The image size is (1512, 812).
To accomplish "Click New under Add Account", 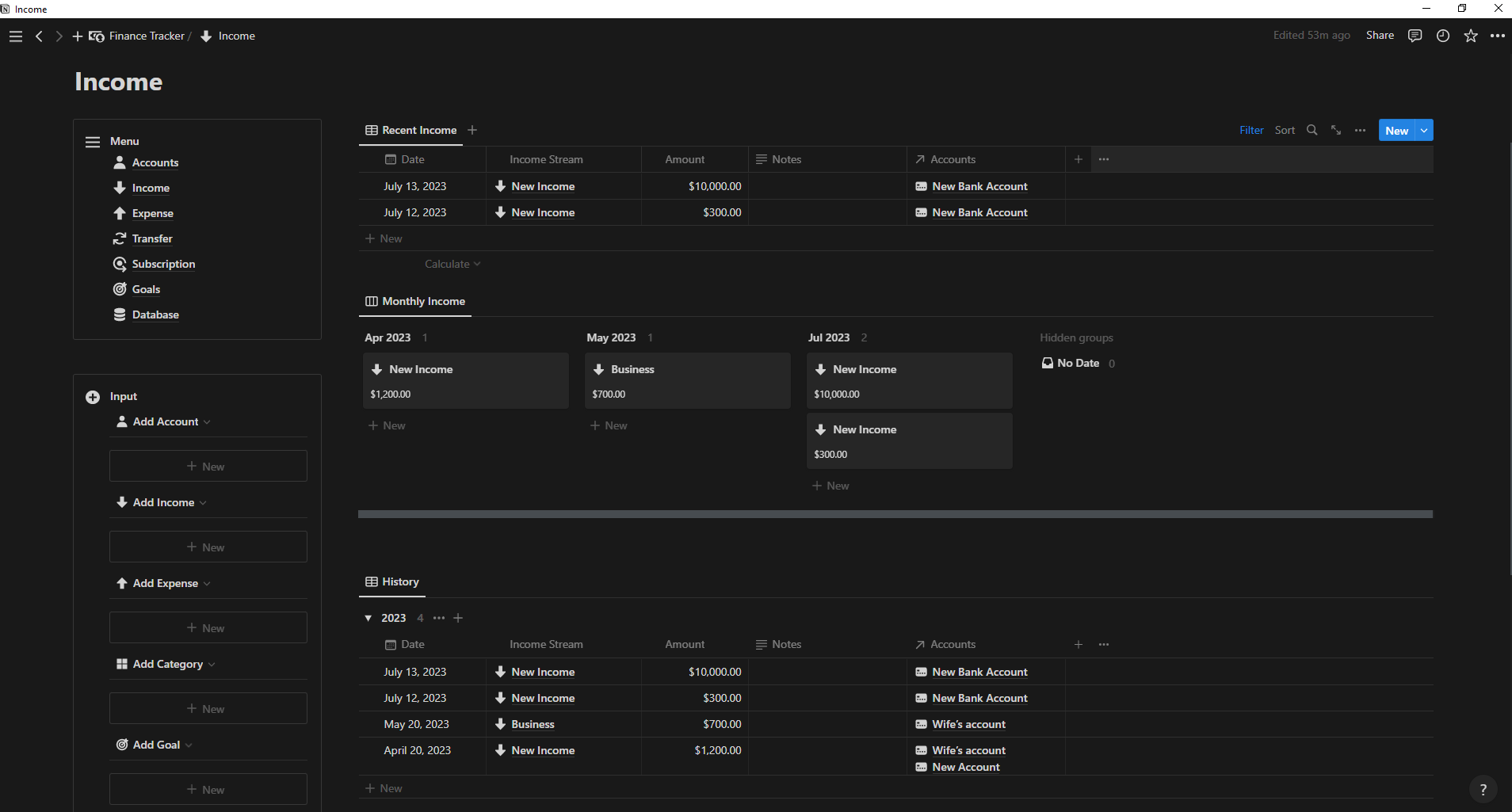I will click(x=208, y=467).
